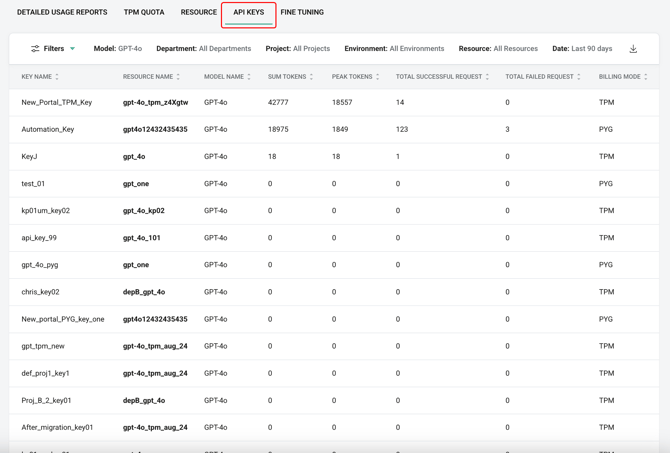Sort by Model Name column
The image size is (670, 453).
click(249, 76)
